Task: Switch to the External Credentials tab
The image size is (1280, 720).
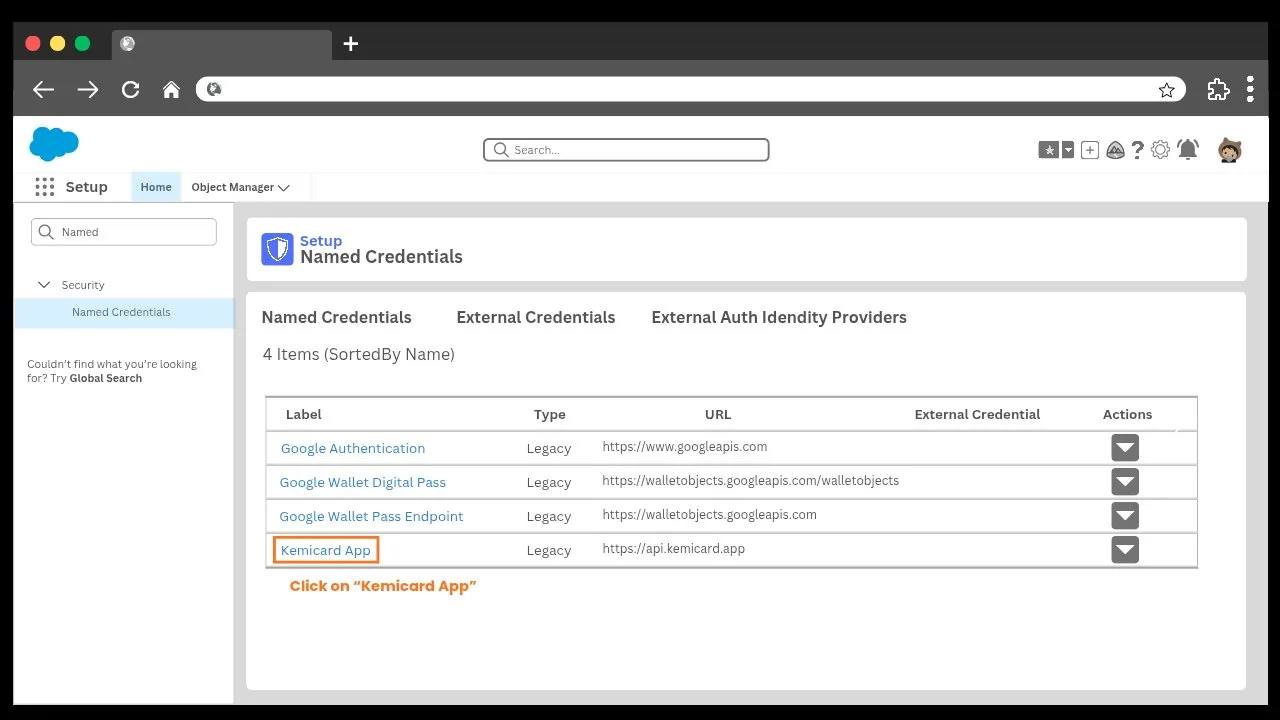Action: click(536, 317)
